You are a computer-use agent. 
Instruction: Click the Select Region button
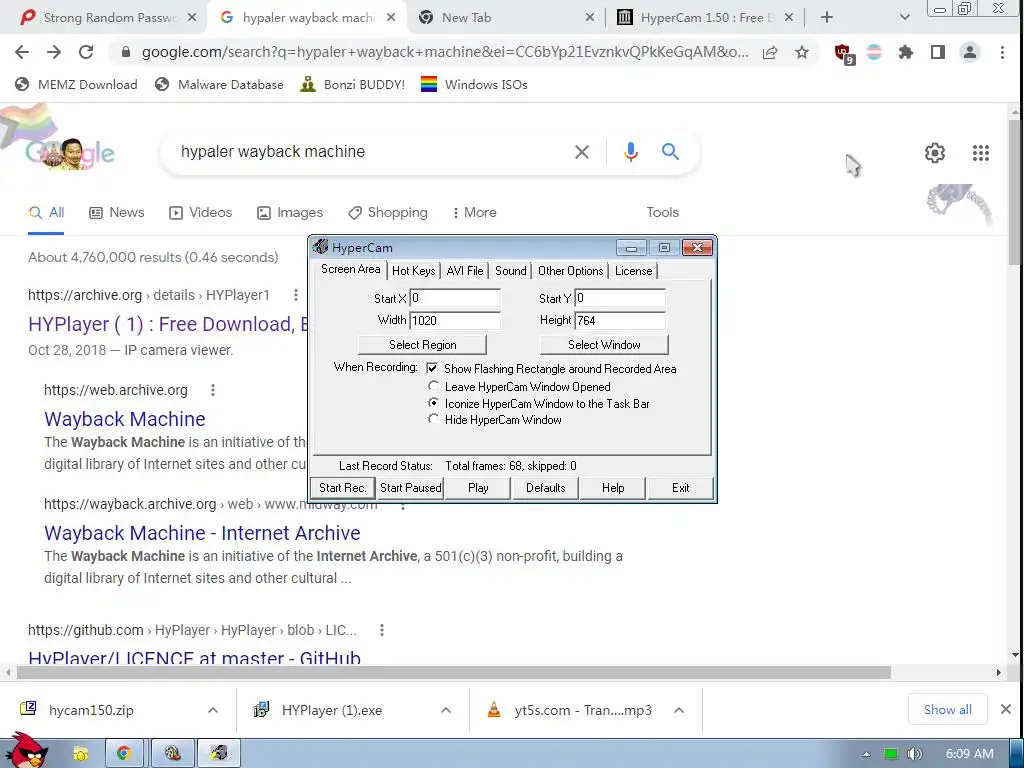(423, 345)
